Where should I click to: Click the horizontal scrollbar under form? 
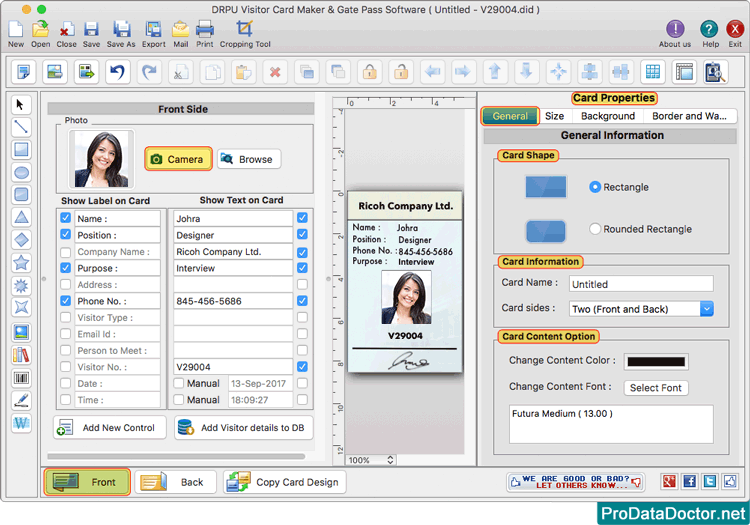pyautogui.click(x=176, y=456)
